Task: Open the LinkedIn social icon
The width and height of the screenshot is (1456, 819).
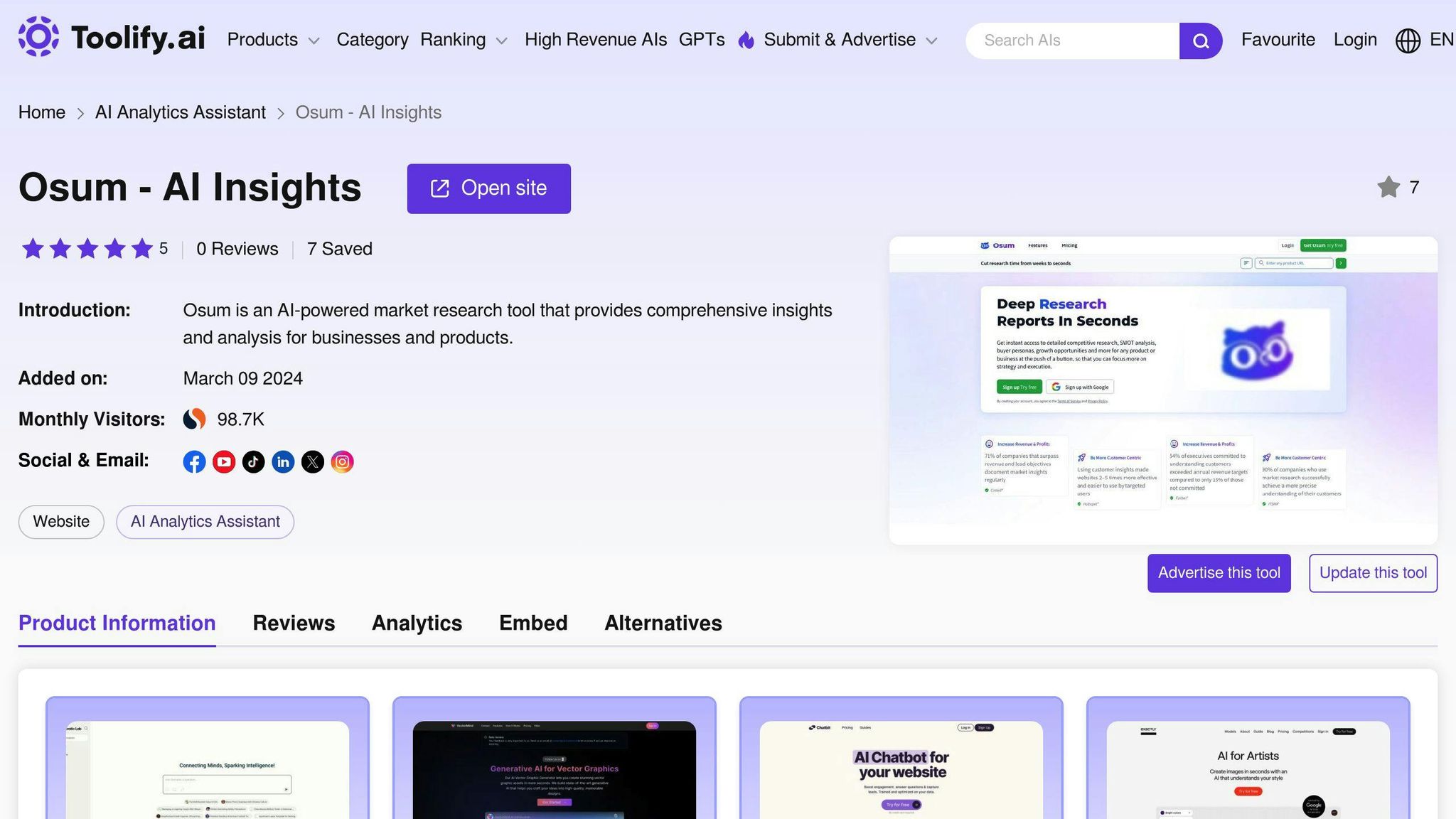Action: 283,462
